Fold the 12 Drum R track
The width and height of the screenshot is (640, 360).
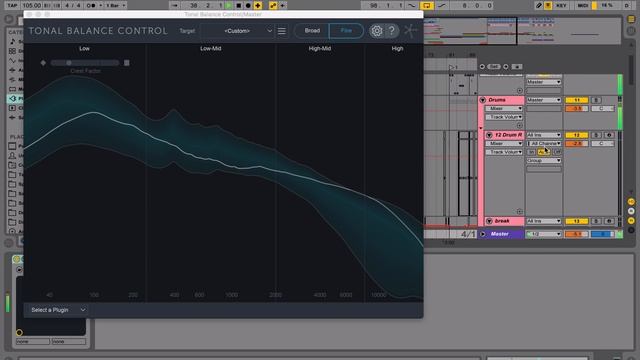point(489,135)
